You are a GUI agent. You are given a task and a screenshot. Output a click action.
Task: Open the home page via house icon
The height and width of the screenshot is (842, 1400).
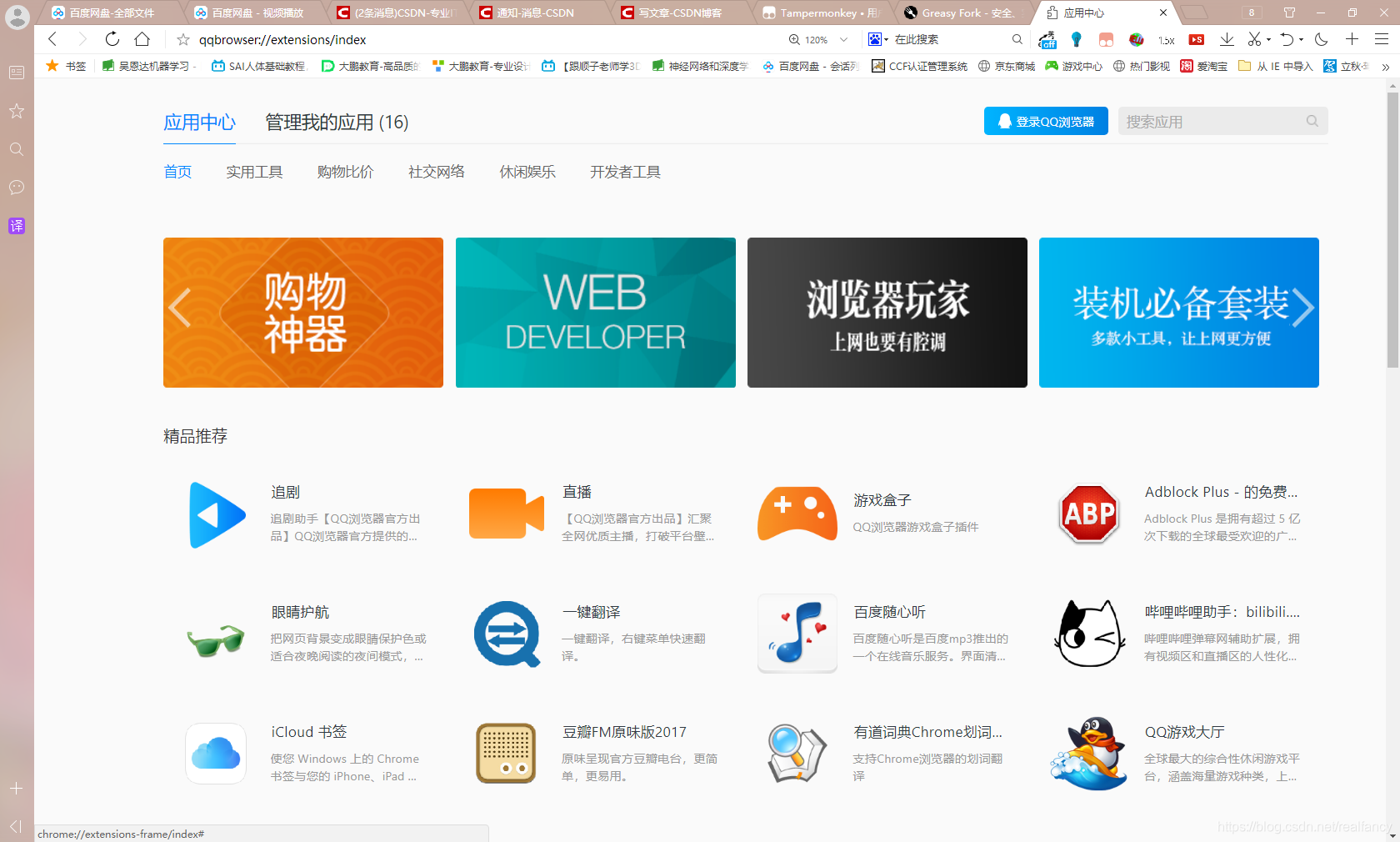pyautogui.click(x=142, y=39)
